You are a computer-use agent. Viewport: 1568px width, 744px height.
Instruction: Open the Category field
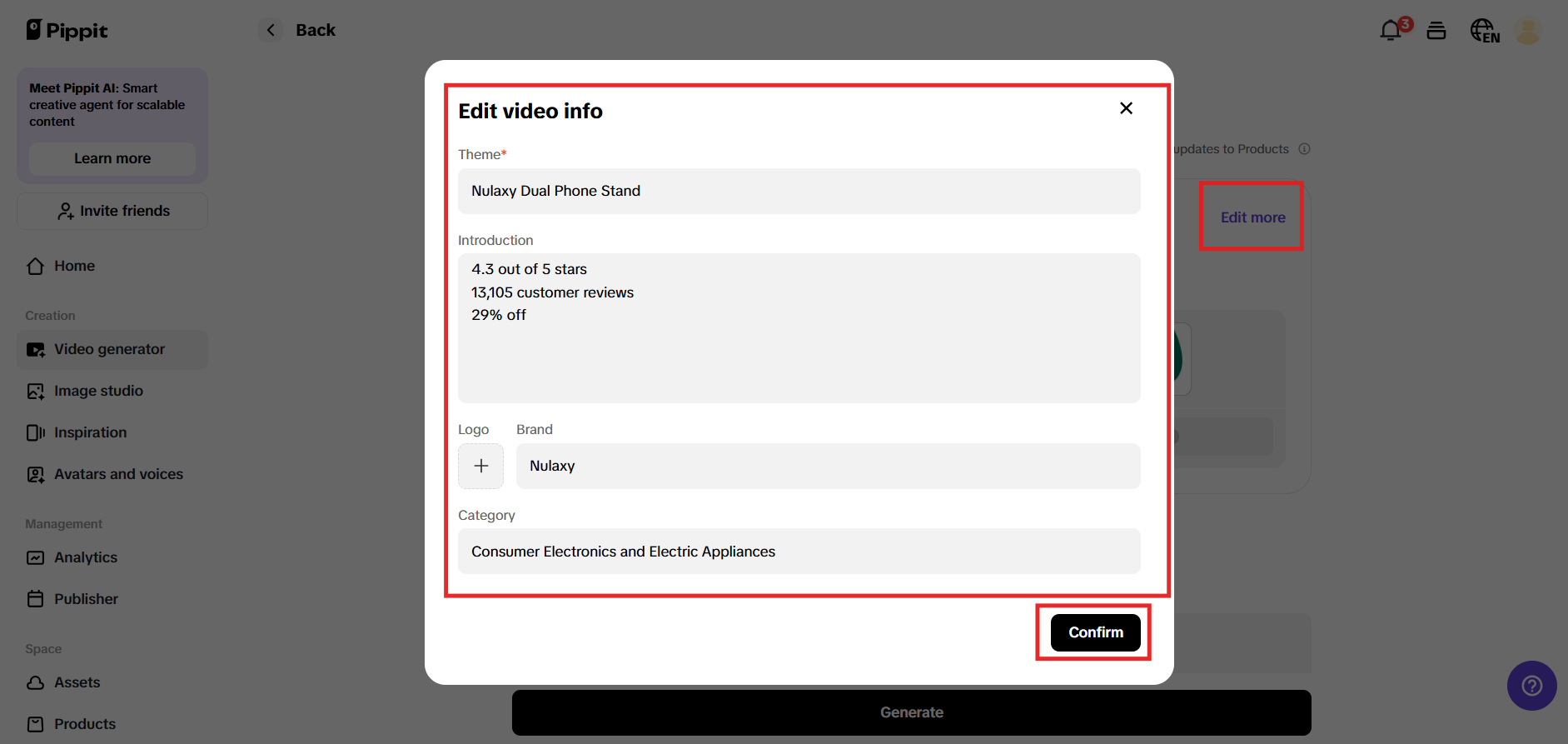click(x=799, y=552)
